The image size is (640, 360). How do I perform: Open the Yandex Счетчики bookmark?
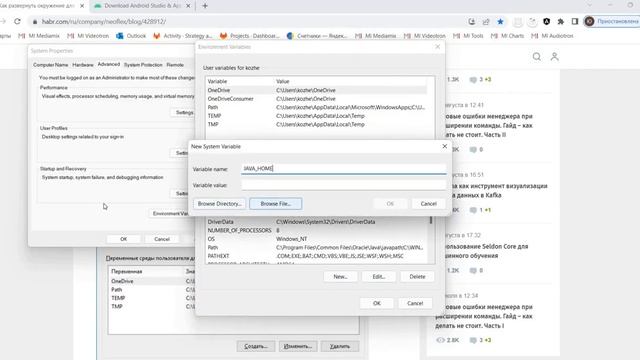[317, 36]
